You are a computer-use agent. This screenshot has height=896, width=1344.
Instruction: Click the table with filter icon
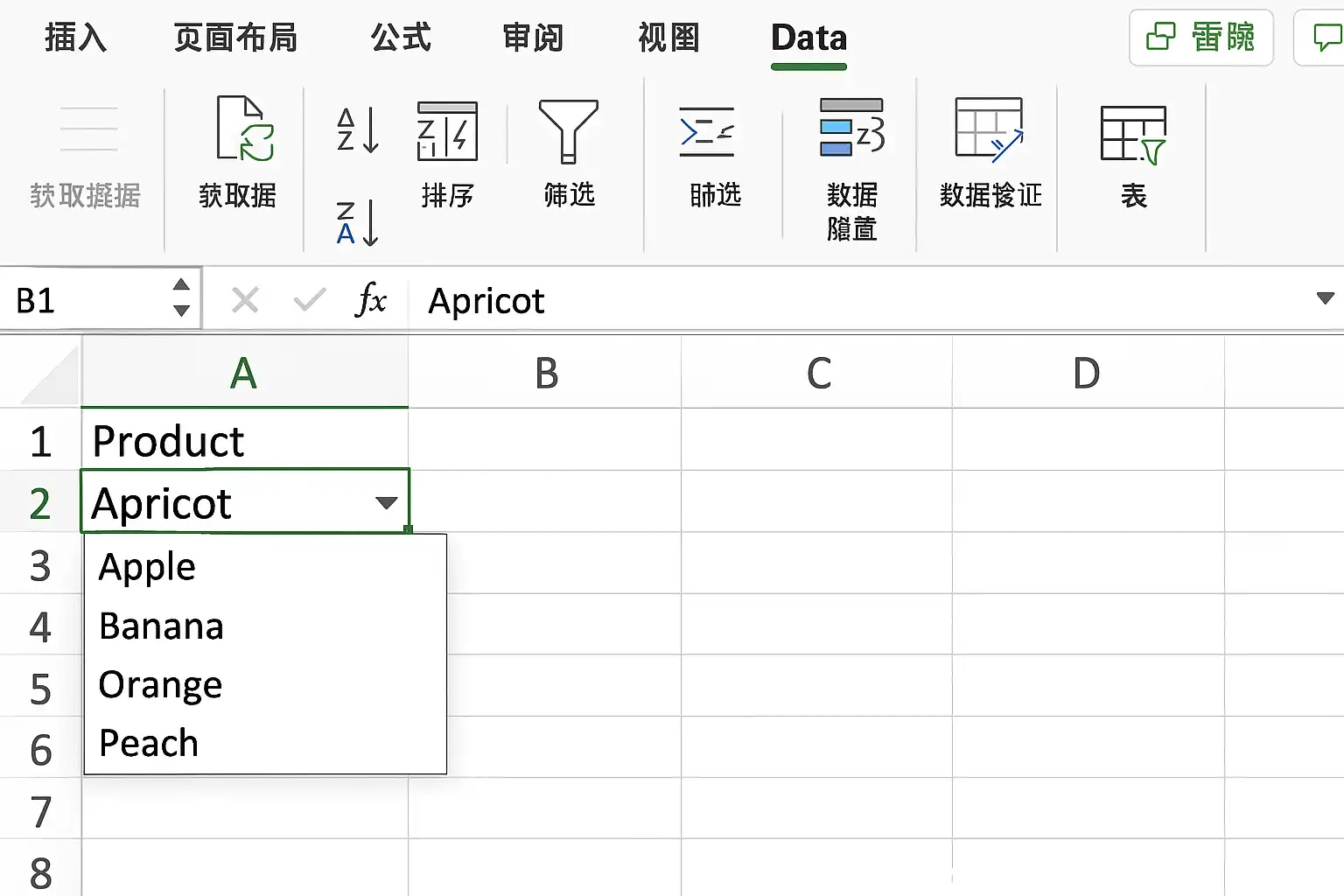[x=1134, y=135]
